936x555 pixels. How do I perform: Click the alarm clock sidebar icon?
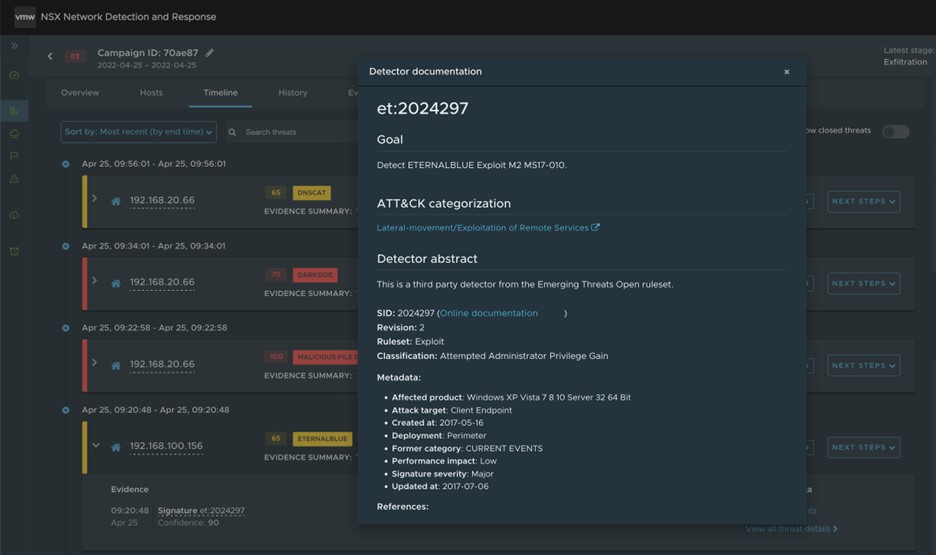coord(14,251)
